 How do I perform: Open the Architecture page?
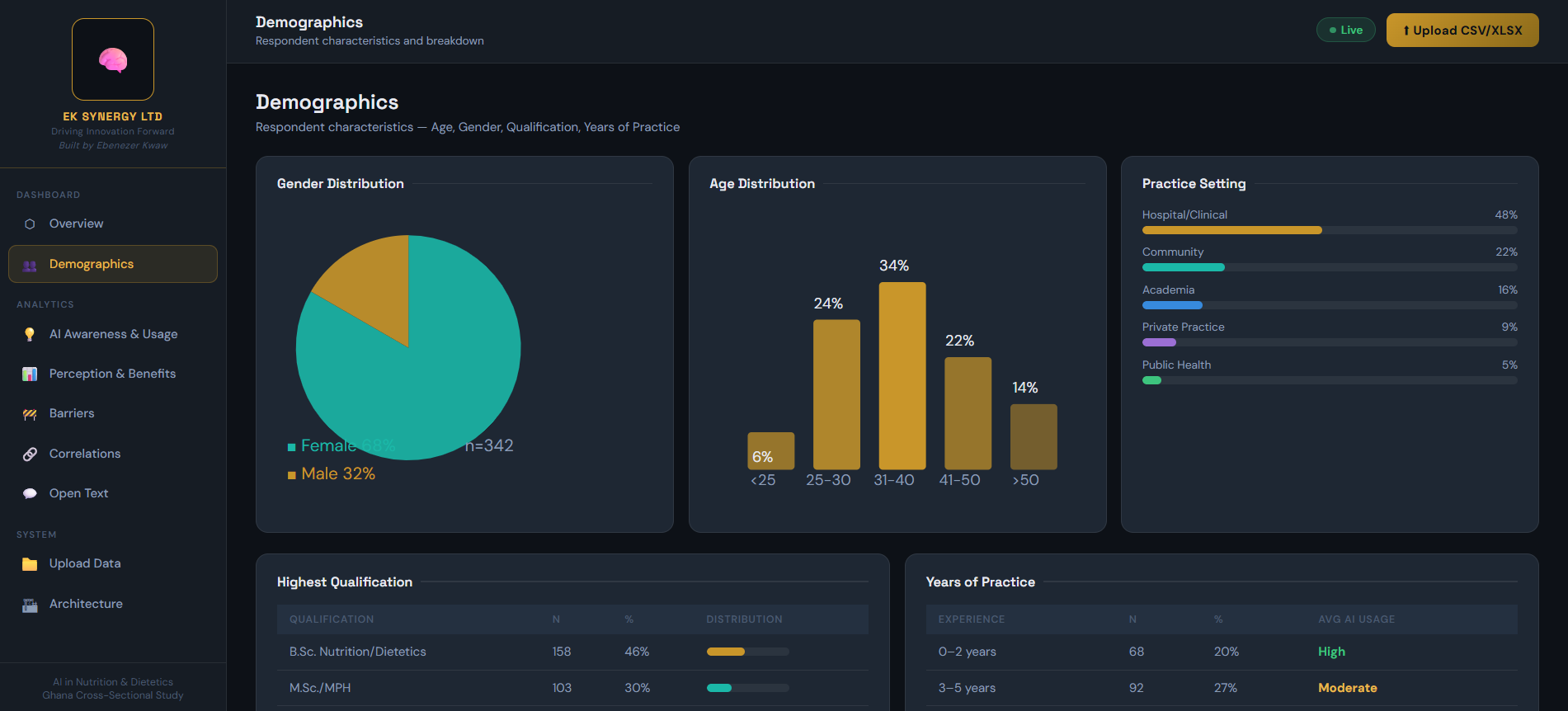[x=113, y=604]
